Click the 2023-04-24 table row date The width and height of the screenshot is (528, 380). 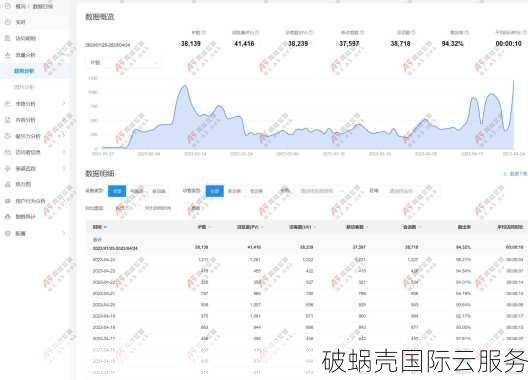click(104, 260)
